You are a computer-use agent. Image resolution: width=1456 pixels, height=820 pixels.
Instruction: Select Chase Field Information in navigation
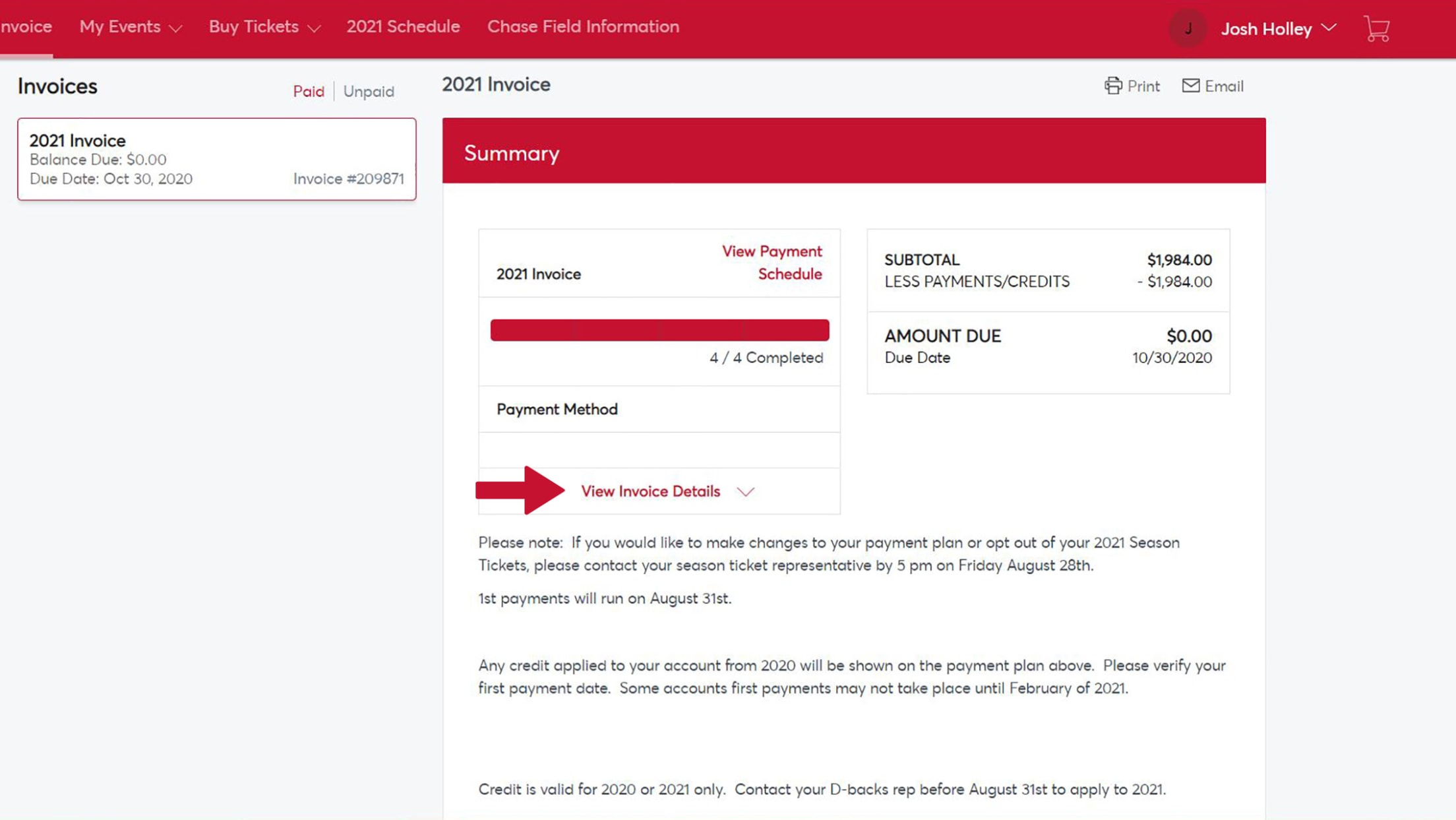coord(584,26)
